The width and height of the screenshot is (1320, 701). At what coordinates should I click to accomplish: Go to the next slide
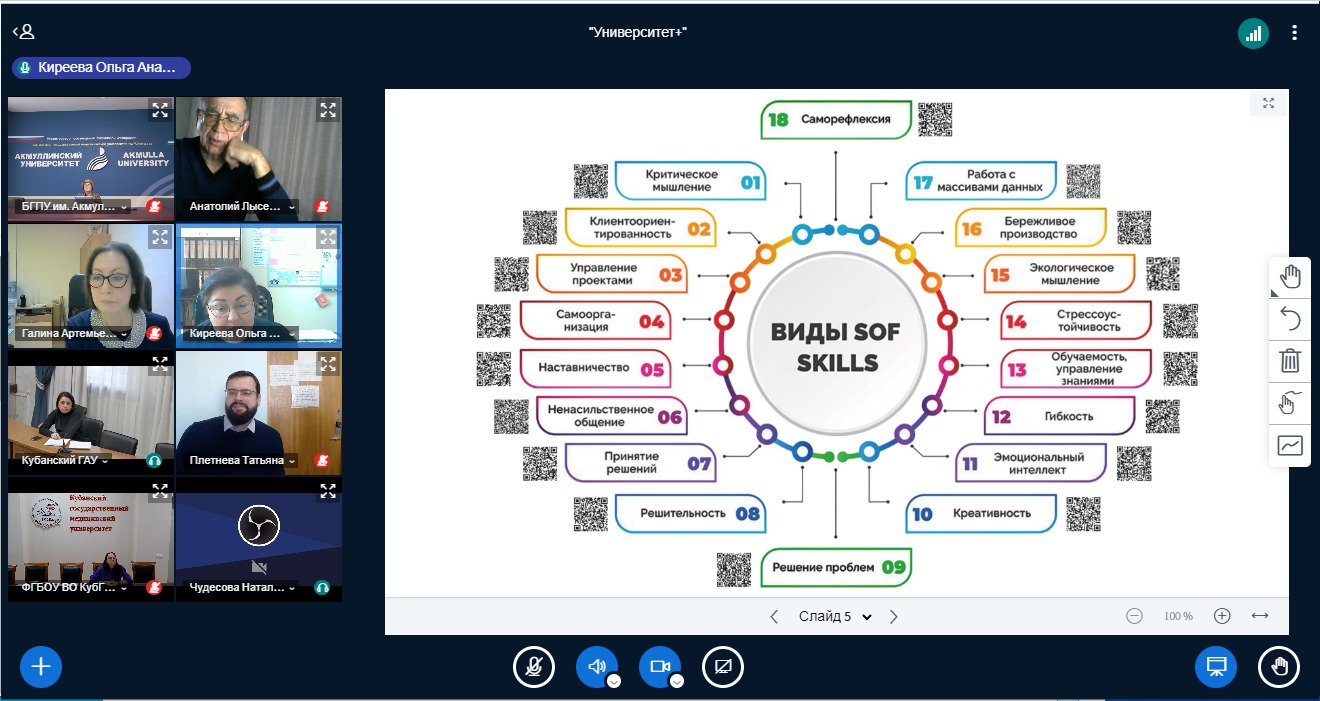click(x=894, y=617)
